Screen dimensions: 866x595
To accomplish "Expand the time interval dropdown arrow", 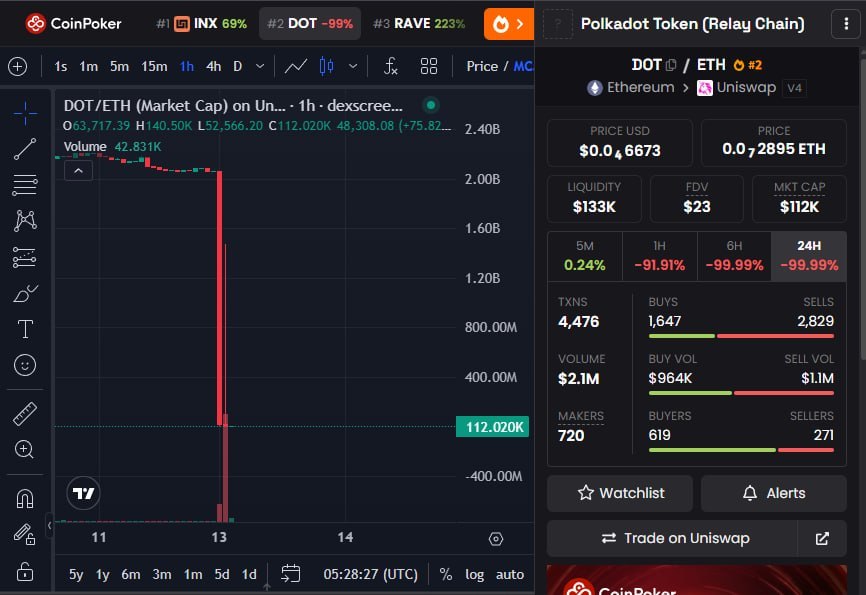I will pyautogui.click(x=260, y=66).
